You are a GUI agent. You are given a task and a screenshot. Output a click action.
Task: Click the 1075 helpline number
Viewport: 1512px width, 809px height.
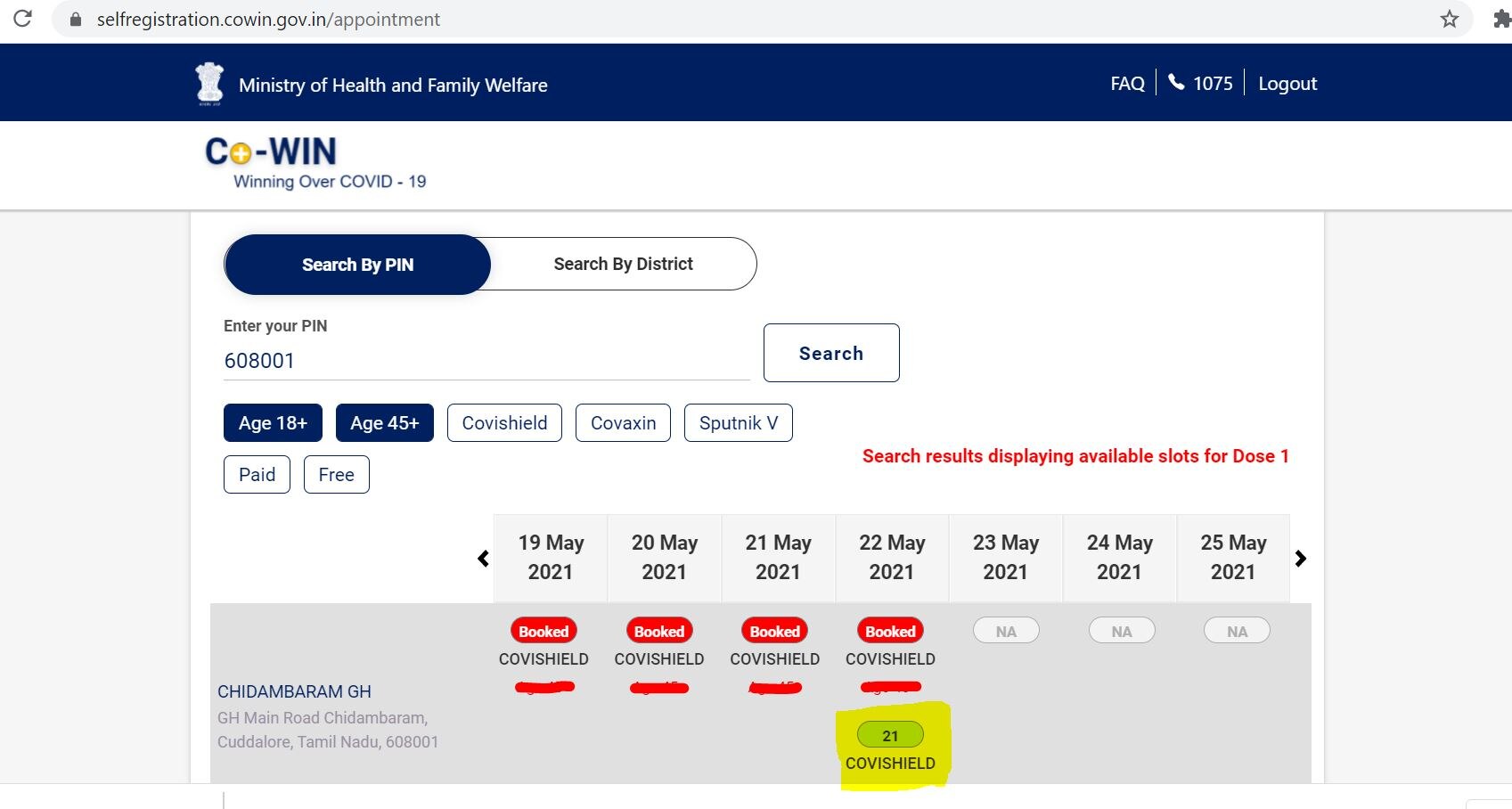[x=1213, y=84]
